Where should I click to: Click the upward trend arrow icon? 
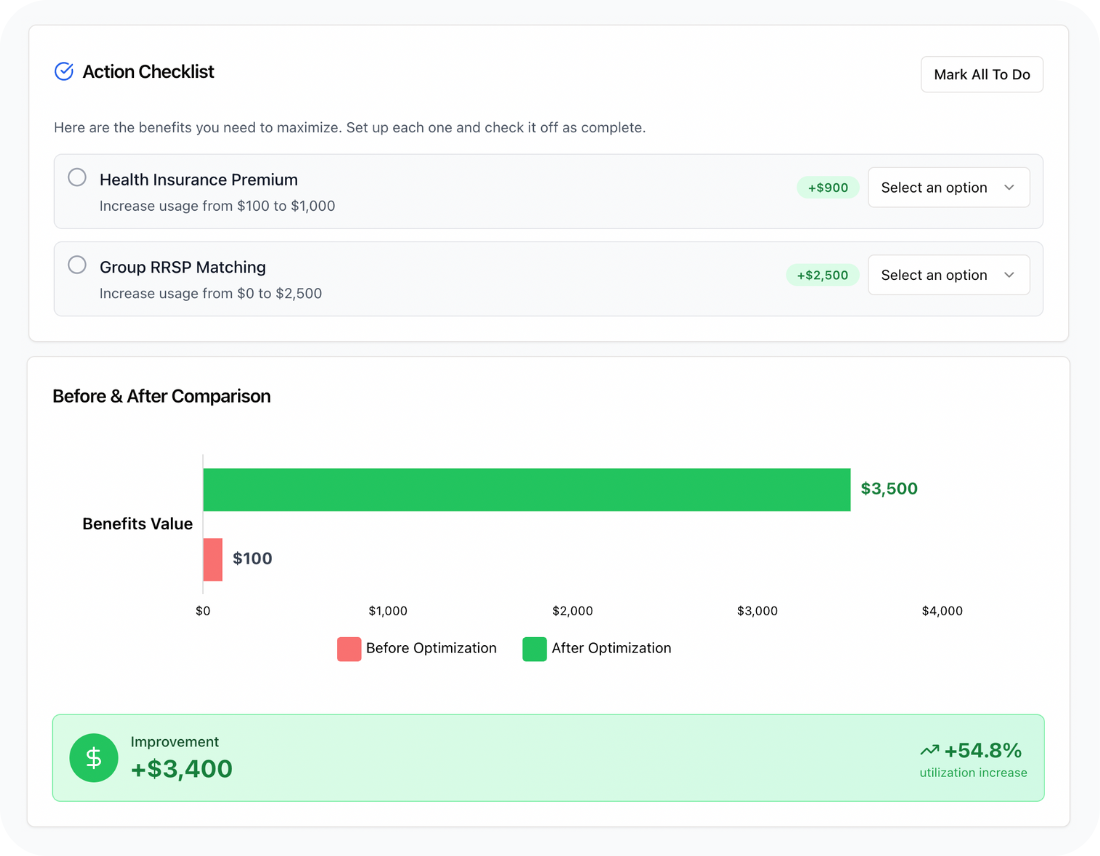(x=929, y=750)
